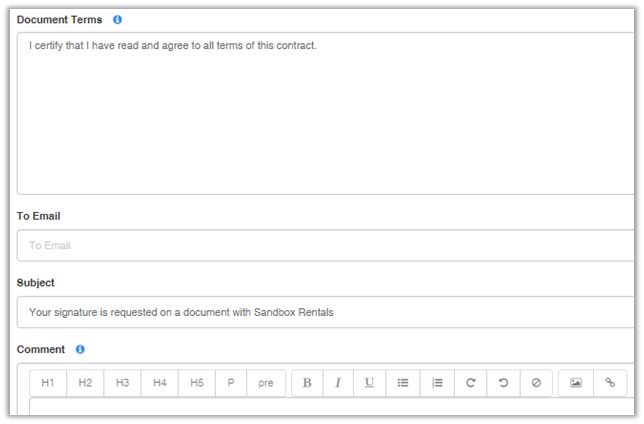Insert a link into the comment

[x=610, y=383]
